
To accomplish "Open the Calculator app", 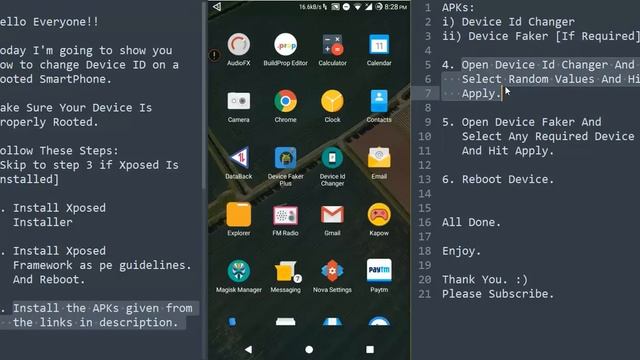I will point(332,50).
